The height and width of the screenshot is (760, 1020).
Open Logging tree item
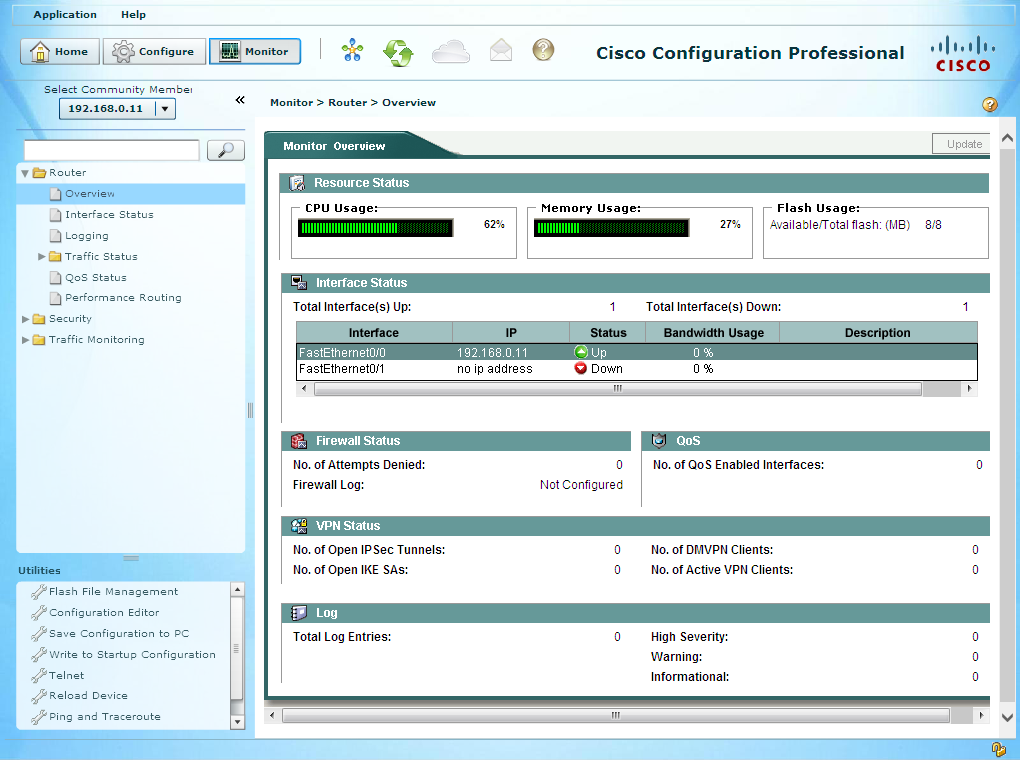click(87, 236)
